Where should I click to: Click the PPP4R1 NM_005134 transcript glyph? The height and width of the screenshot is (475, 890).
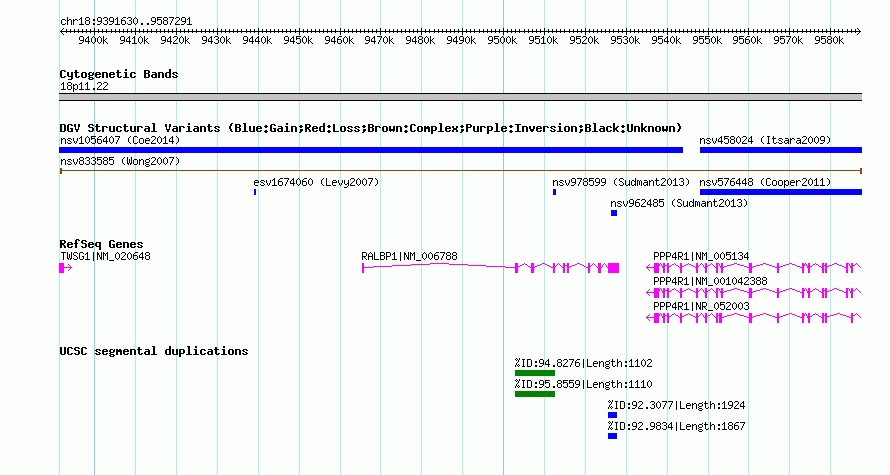pos(754,268)
